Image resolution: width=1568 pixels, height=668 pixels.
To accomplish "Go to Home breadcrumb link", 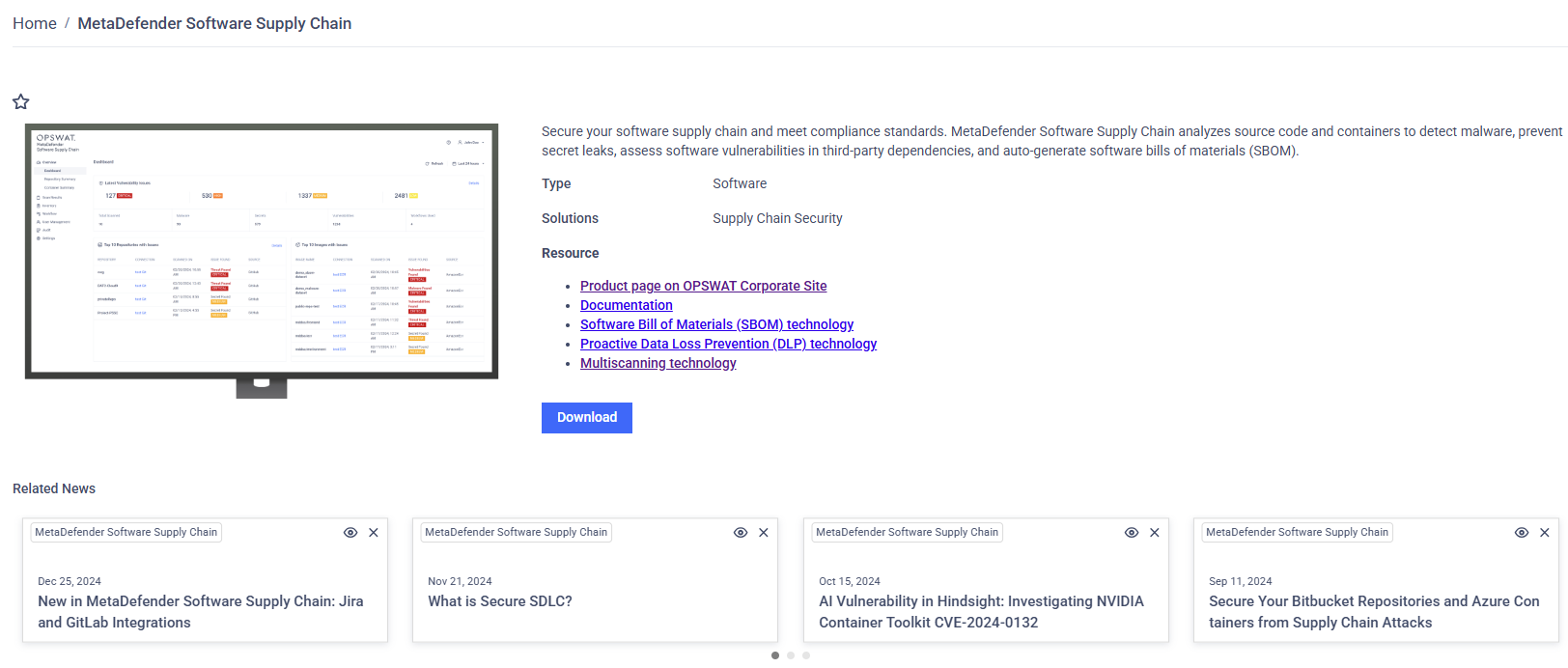I will pyautogui.click(x=35, y=23).
